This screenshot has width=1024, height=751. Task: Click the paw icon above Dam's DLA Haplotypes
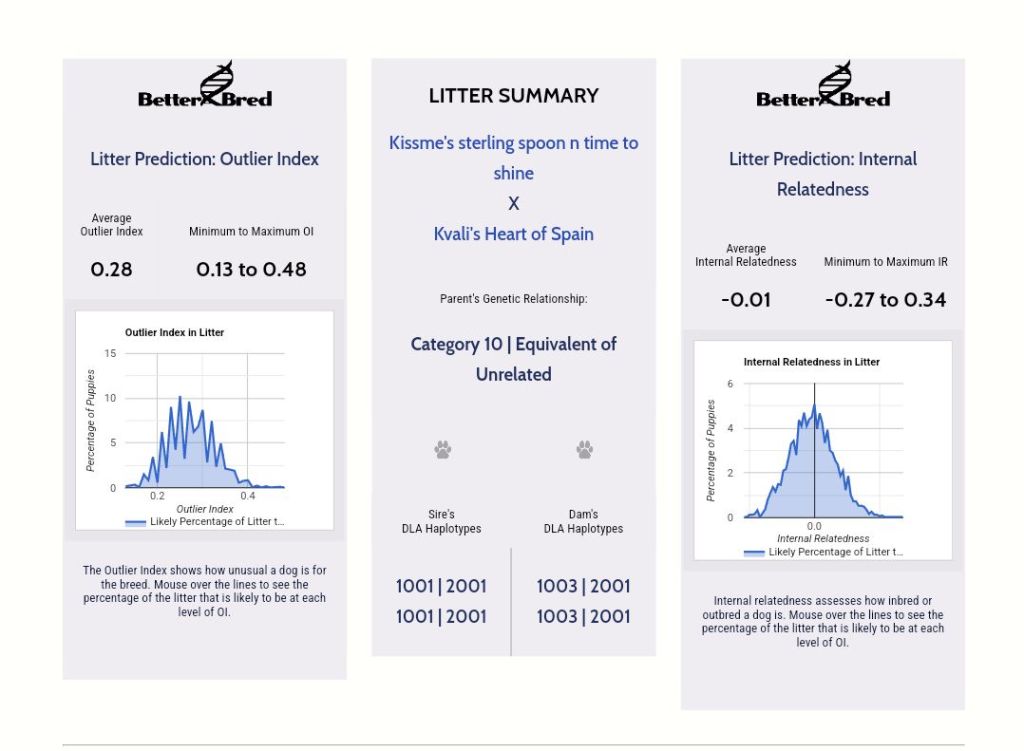(584, 450)
